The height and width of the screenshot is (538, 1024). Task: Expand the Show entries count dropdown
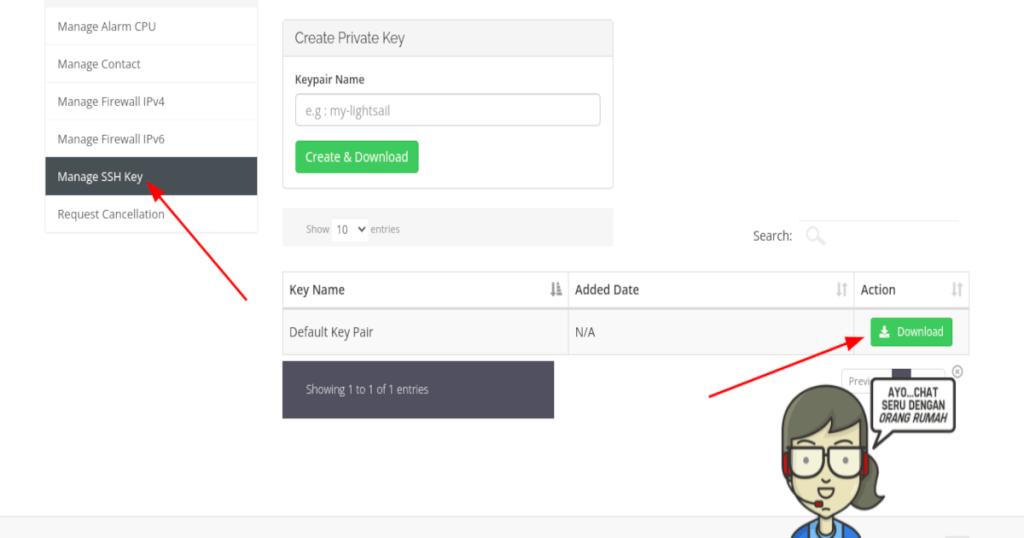(350, 229)
